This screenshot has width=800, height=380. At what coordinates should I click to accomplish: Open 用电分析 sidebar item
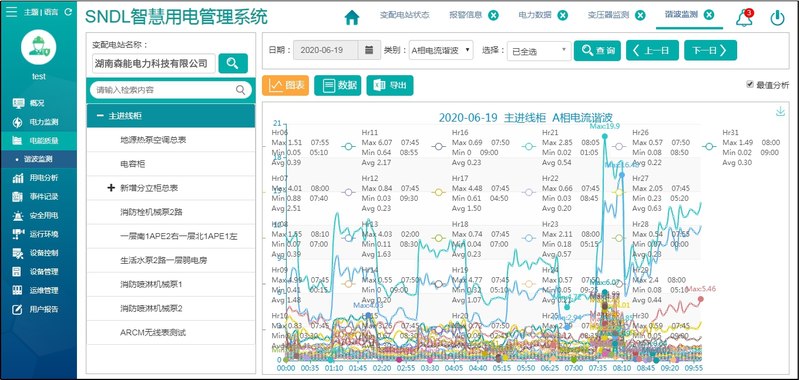click(38, 178)
